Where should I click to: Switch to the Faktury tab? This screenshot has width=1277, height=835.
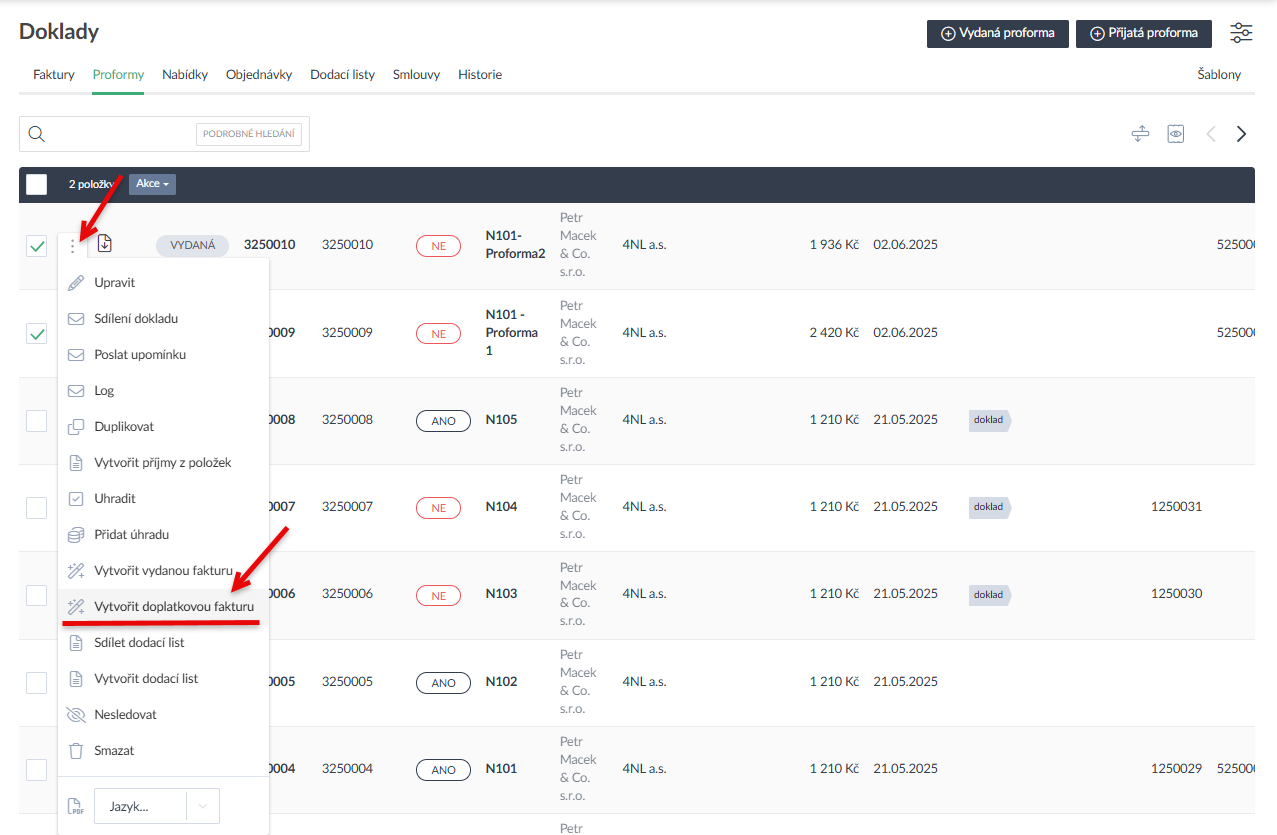click(54, 75)
